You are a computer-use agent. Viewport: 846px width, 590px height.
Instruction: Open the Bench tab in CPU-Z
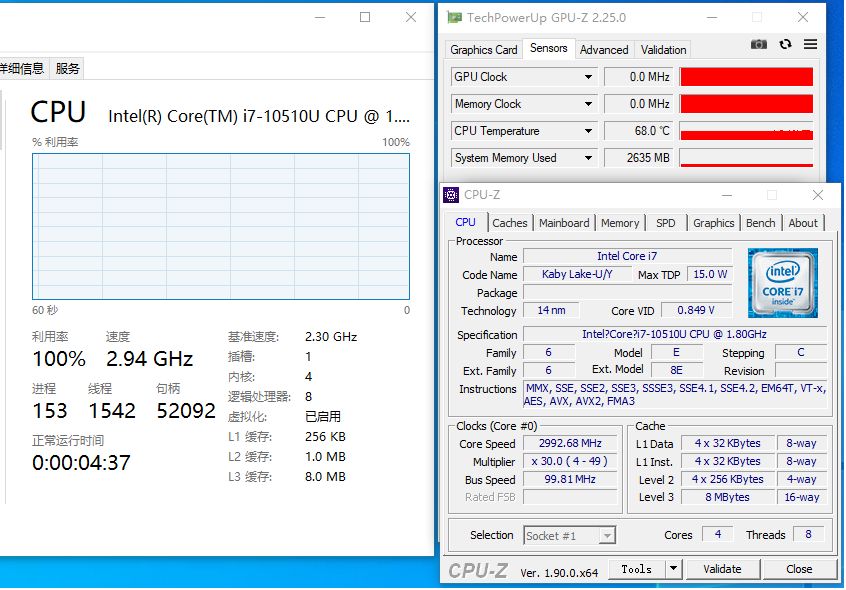click(x=760, y=223)
